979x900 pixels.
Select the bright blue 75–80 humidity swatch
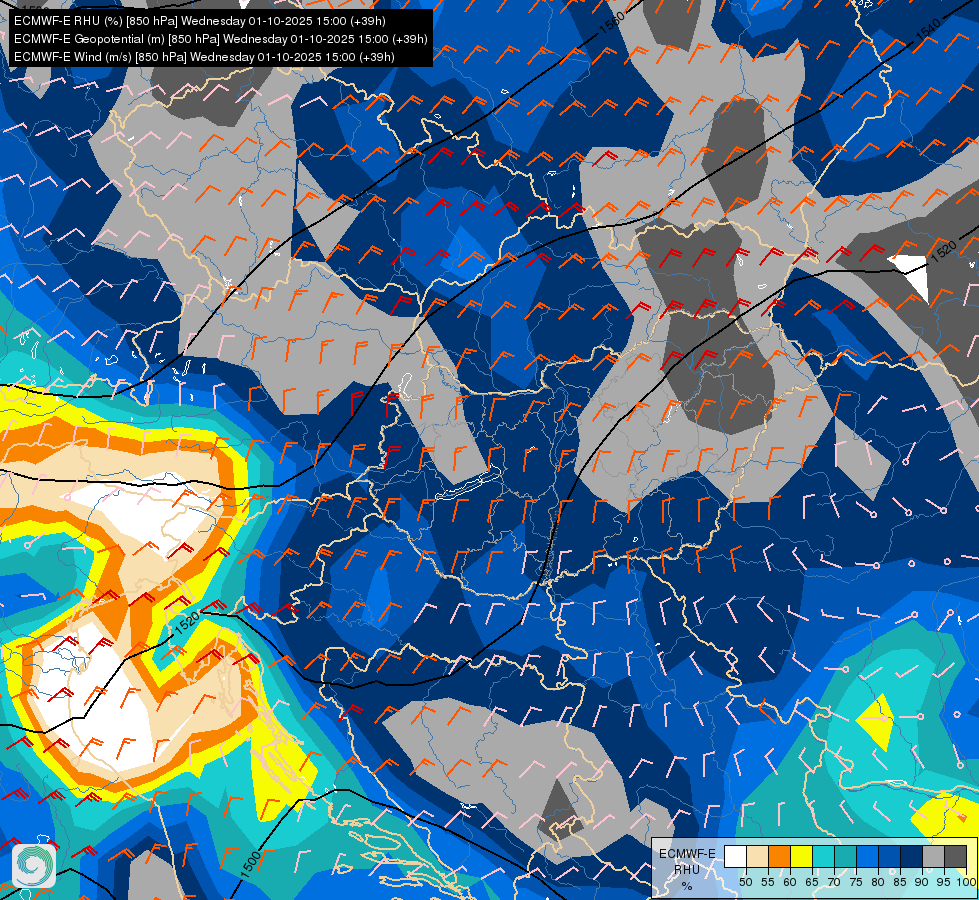click(868, 856)
